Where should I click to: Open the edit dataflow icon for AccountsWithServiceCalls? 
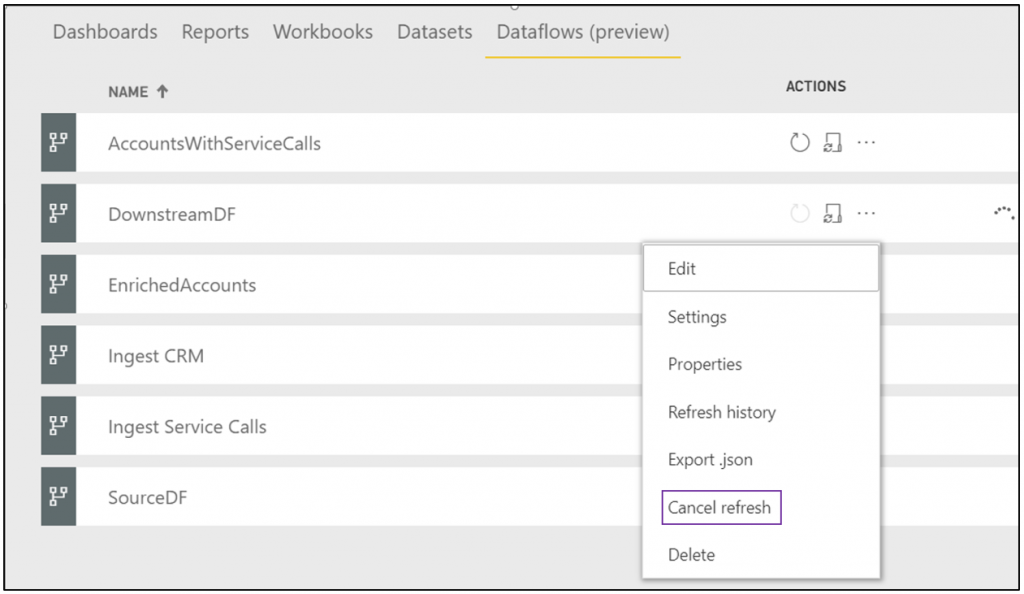click(x=833, y=142)
